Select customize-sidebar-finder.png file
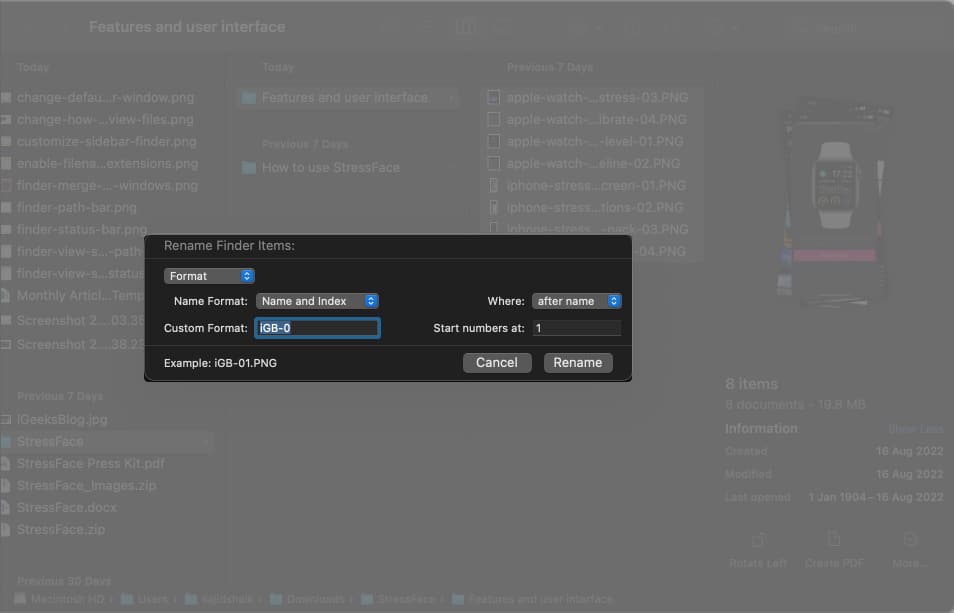Screen dimensions: 954x613 [x=106, y=141]
